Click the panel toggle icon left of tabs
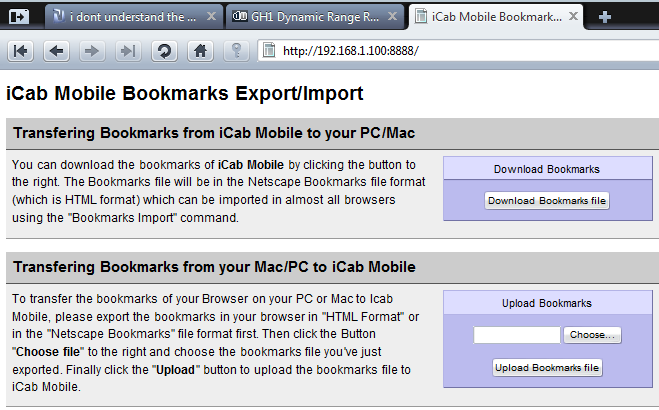 pos(19,17)
